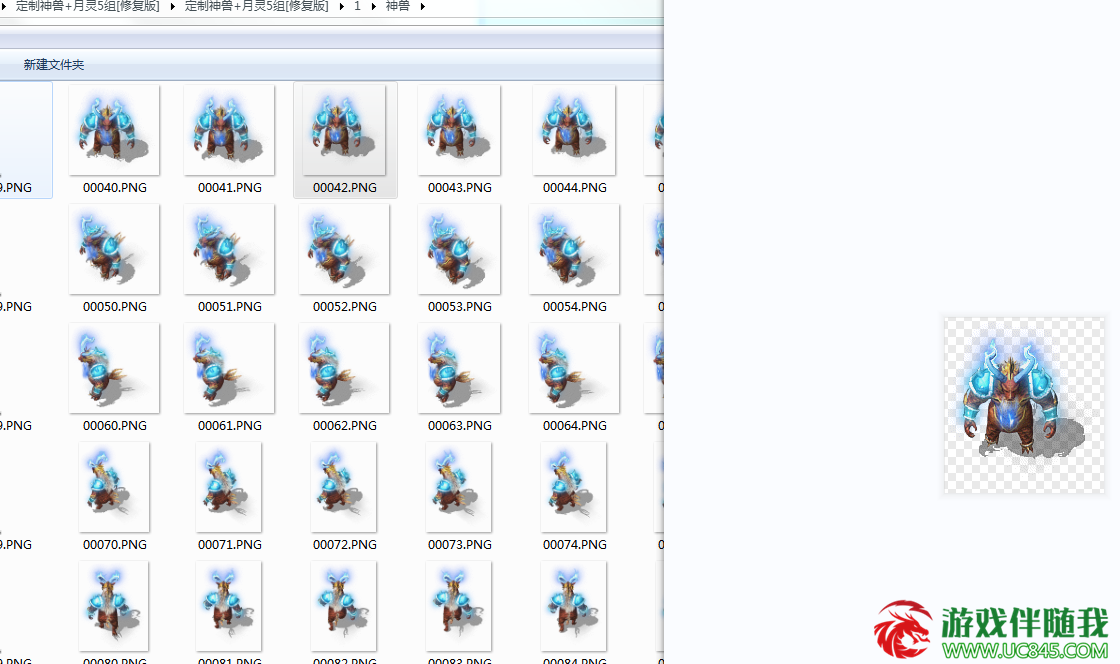Select the 00044.PNG file thumbnail

tap(574, 130)
